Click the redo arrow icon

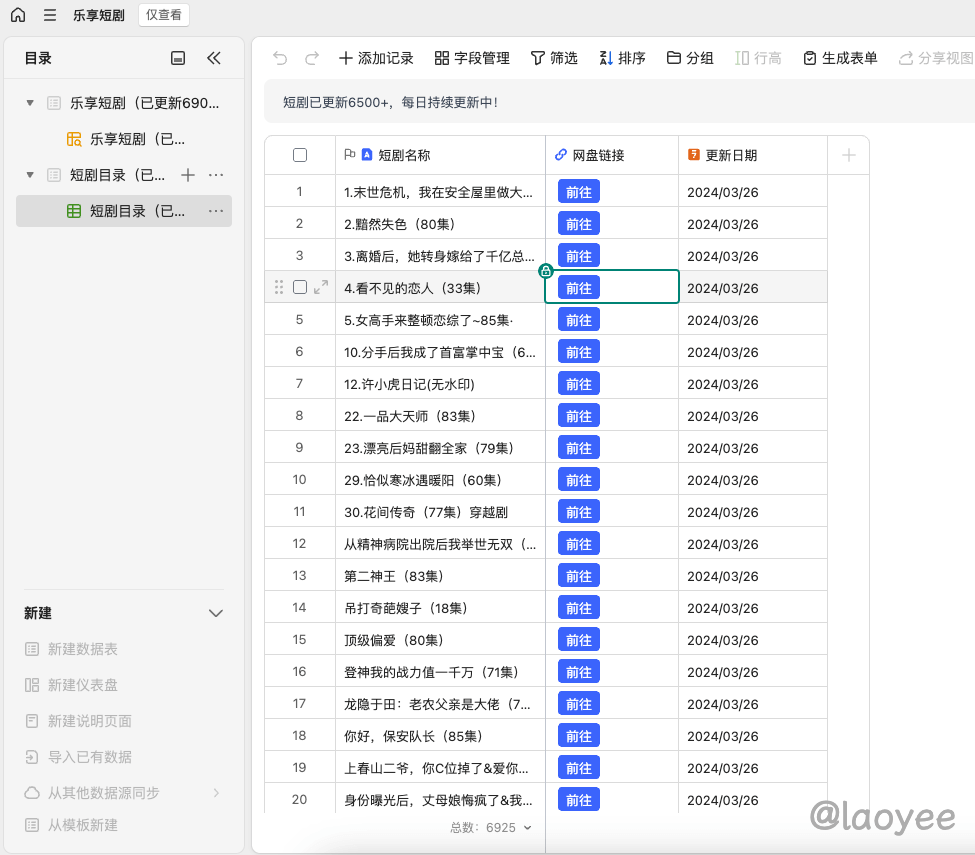312,58
